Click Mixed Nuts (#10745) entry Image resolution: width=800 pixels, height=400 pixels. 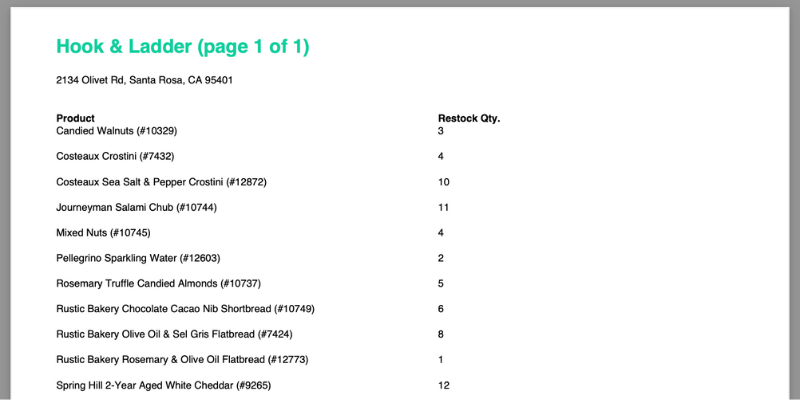point(103,233)
